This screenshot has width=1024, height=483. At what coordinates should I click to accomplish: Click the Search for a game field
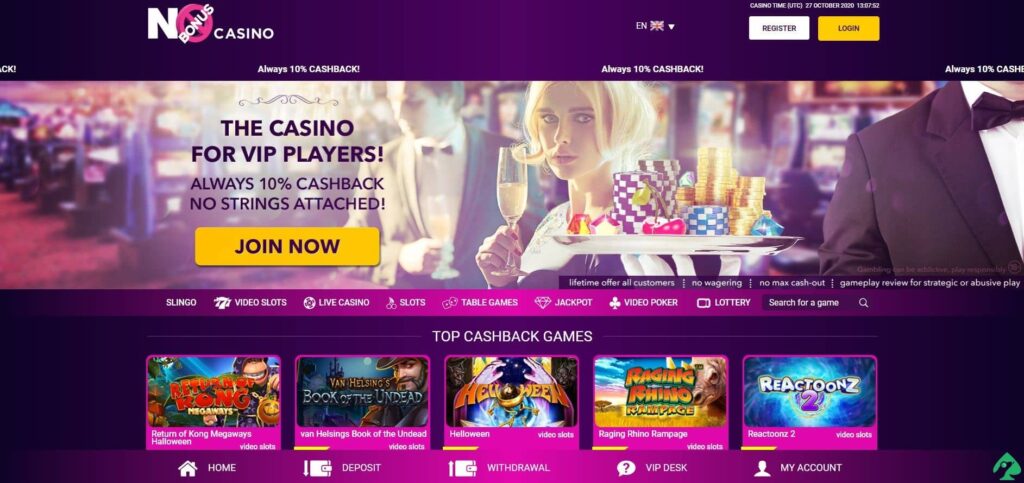click(x=810, y=303)
